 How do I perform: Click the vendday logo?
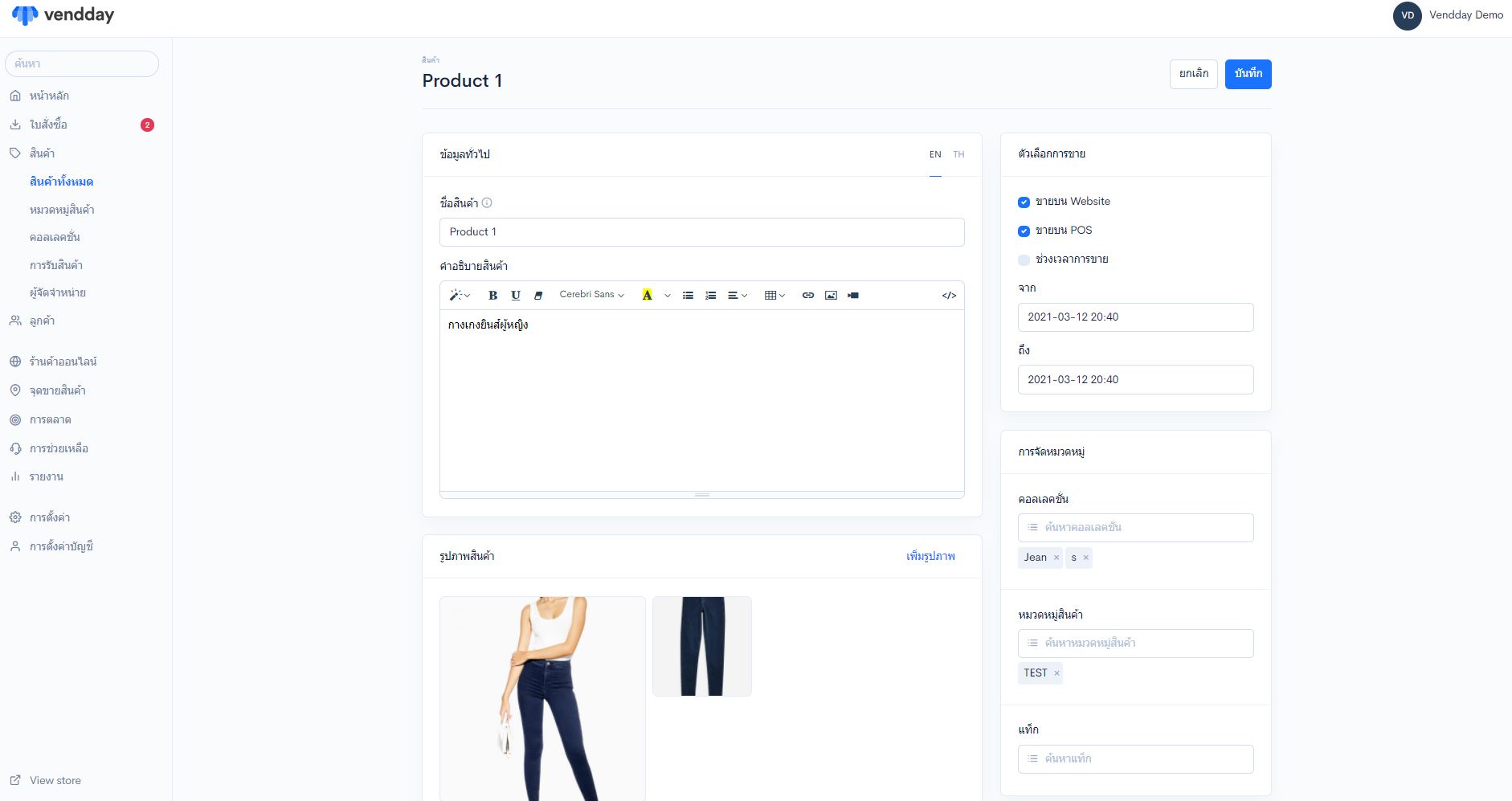coord(63,14)
